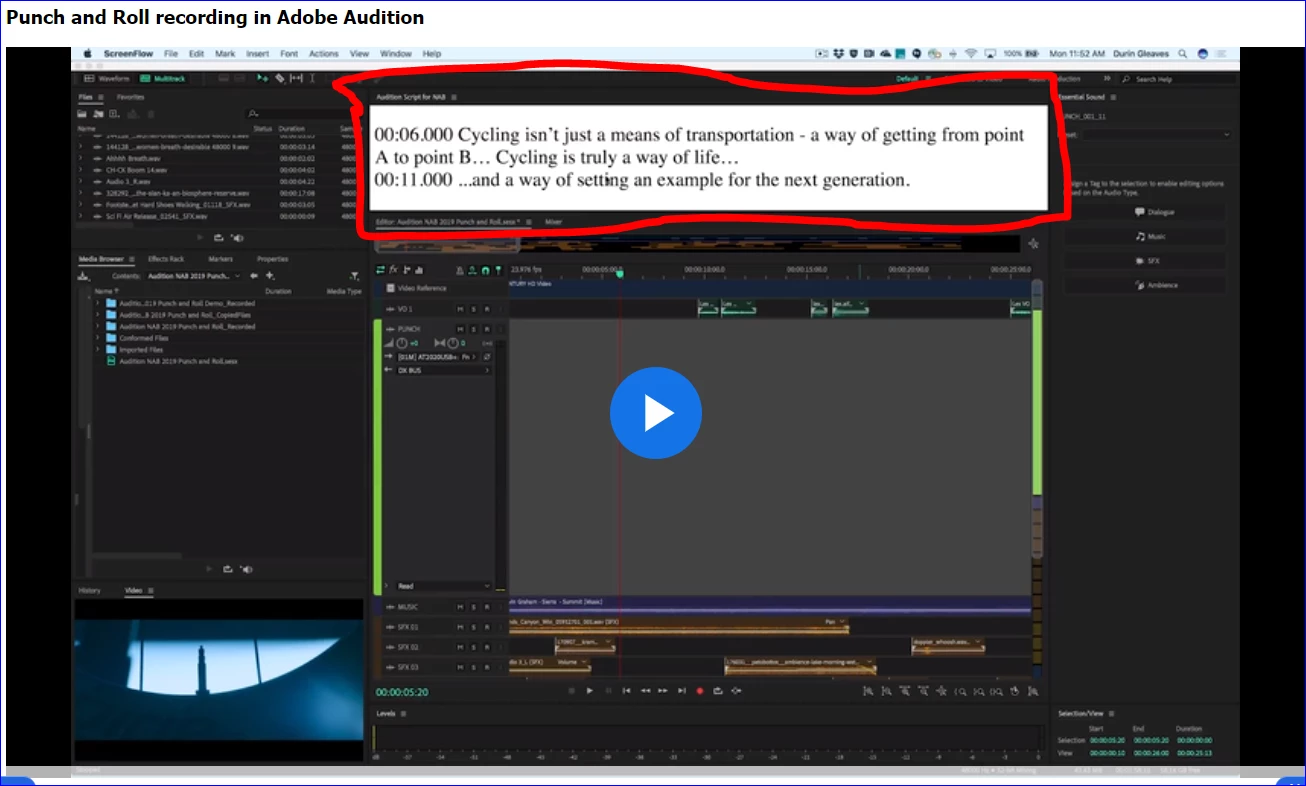Open the PUNCH track input dropdown

437,357
